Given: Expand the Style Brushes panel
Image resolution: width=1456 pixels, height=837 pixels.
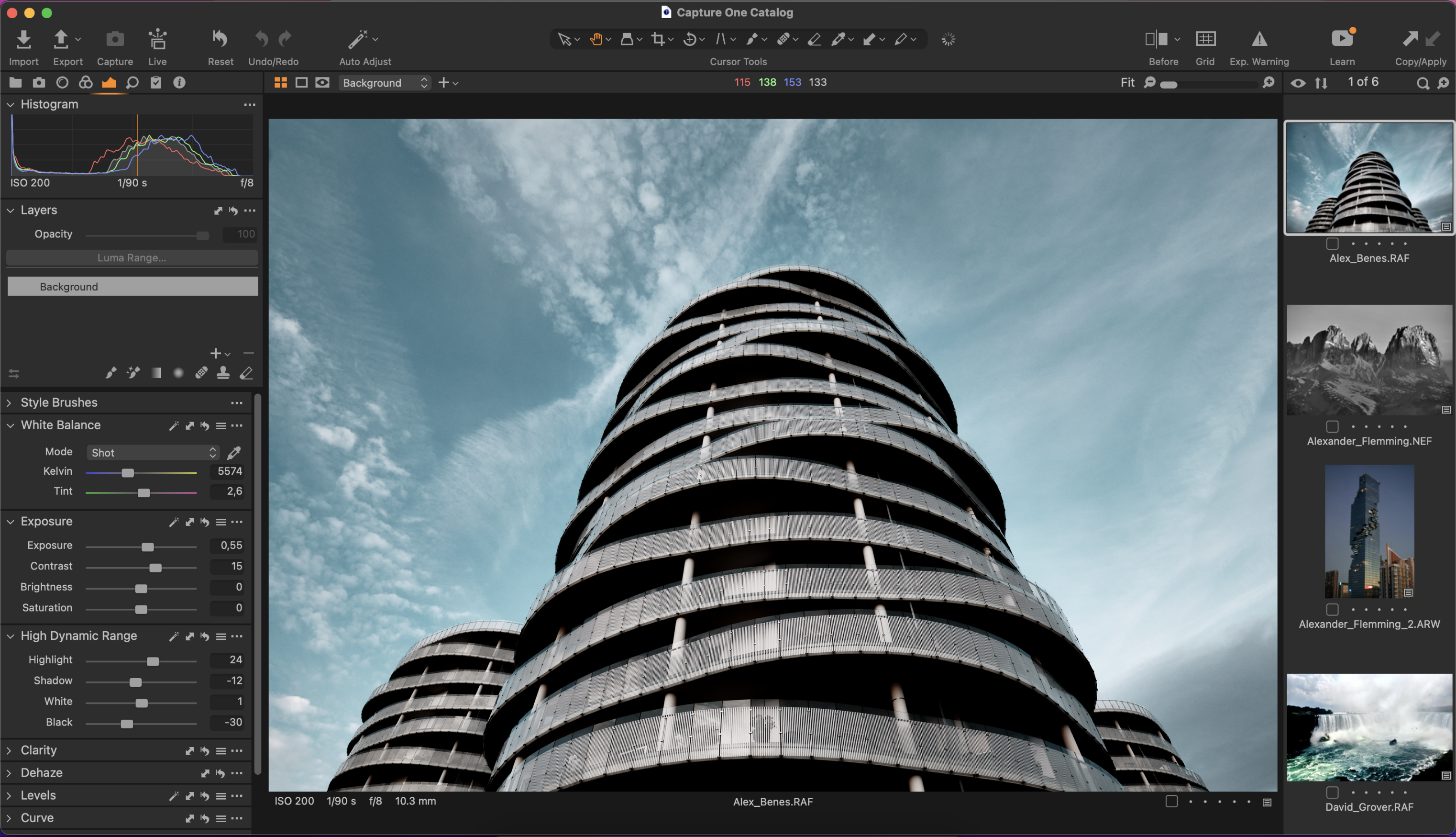Looking at the screenshot, I should point(9,403).
